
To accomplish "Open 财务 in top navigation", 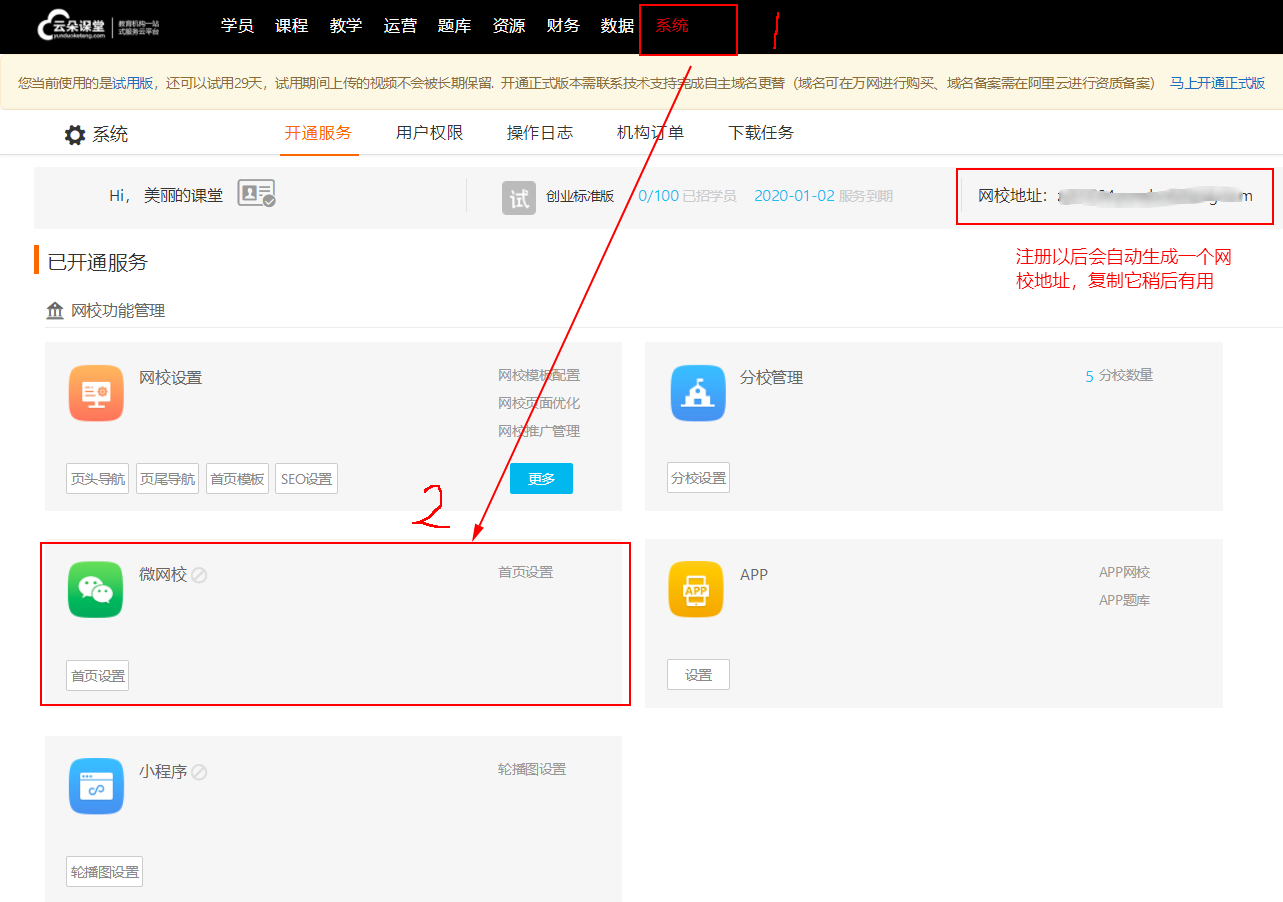I will 563,26.
